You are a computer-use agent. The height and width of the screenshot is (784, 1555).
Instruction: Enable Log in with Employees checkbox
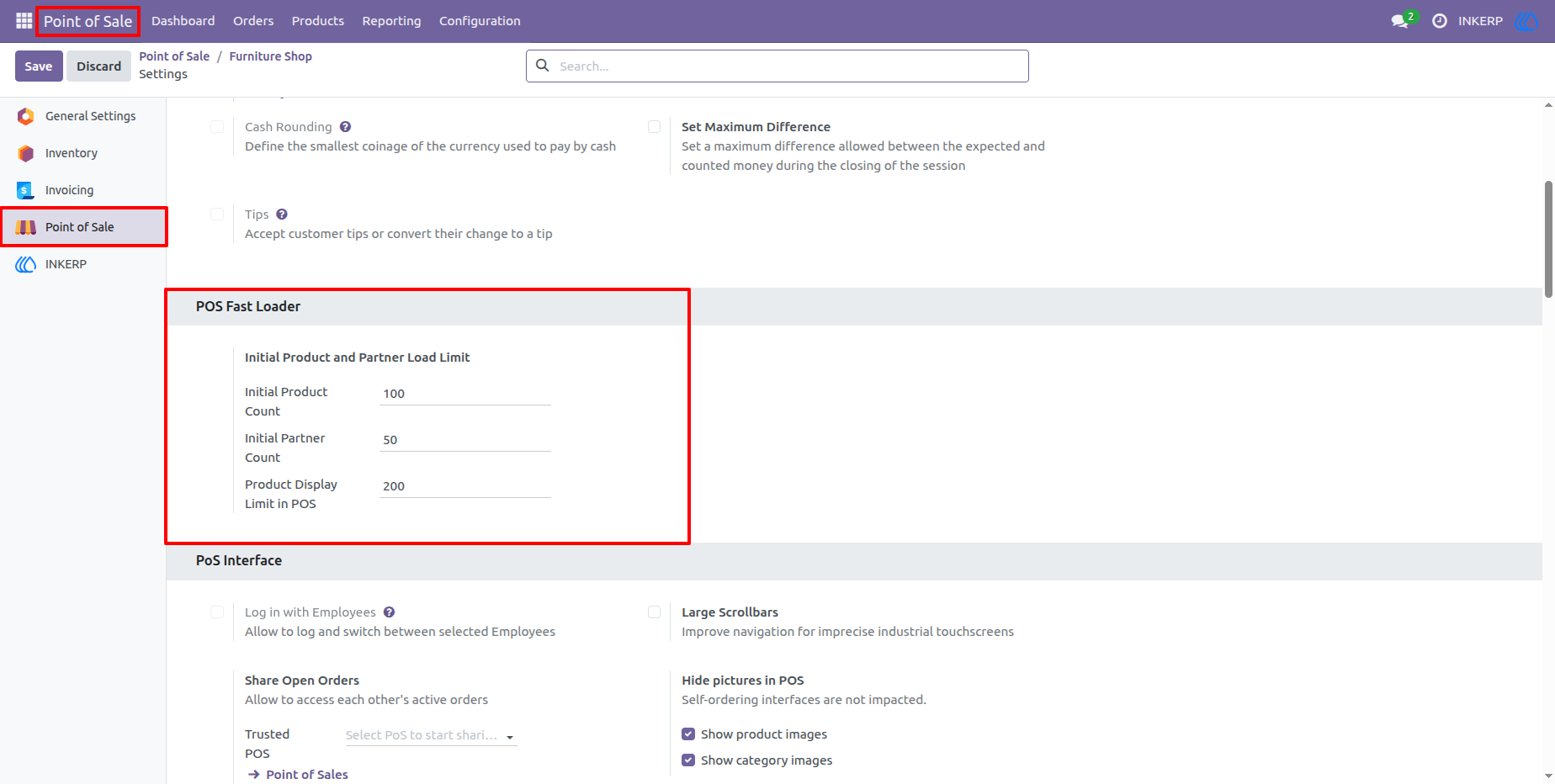(217, 612)
